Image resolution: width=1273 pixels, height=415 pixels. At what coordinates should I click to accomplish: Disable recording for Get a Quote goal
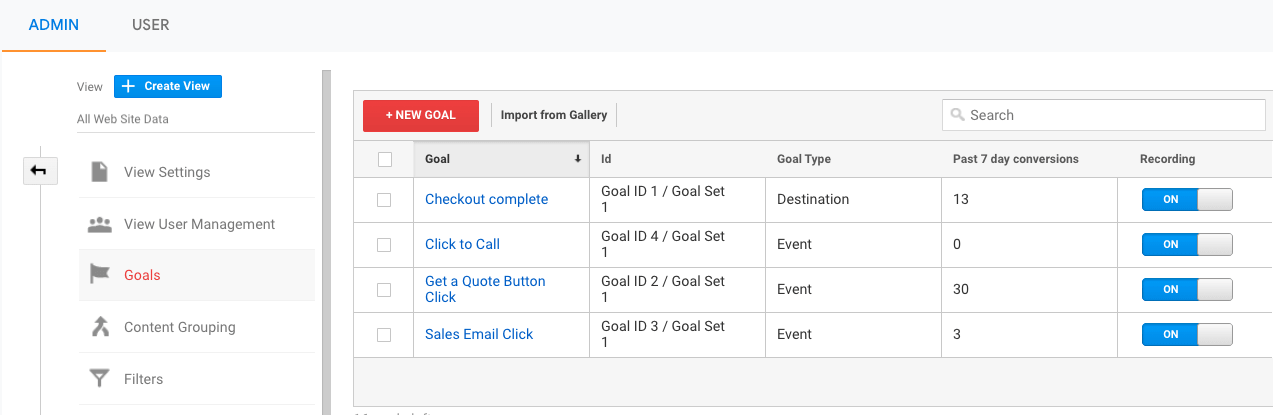(x=1187, y=290)
